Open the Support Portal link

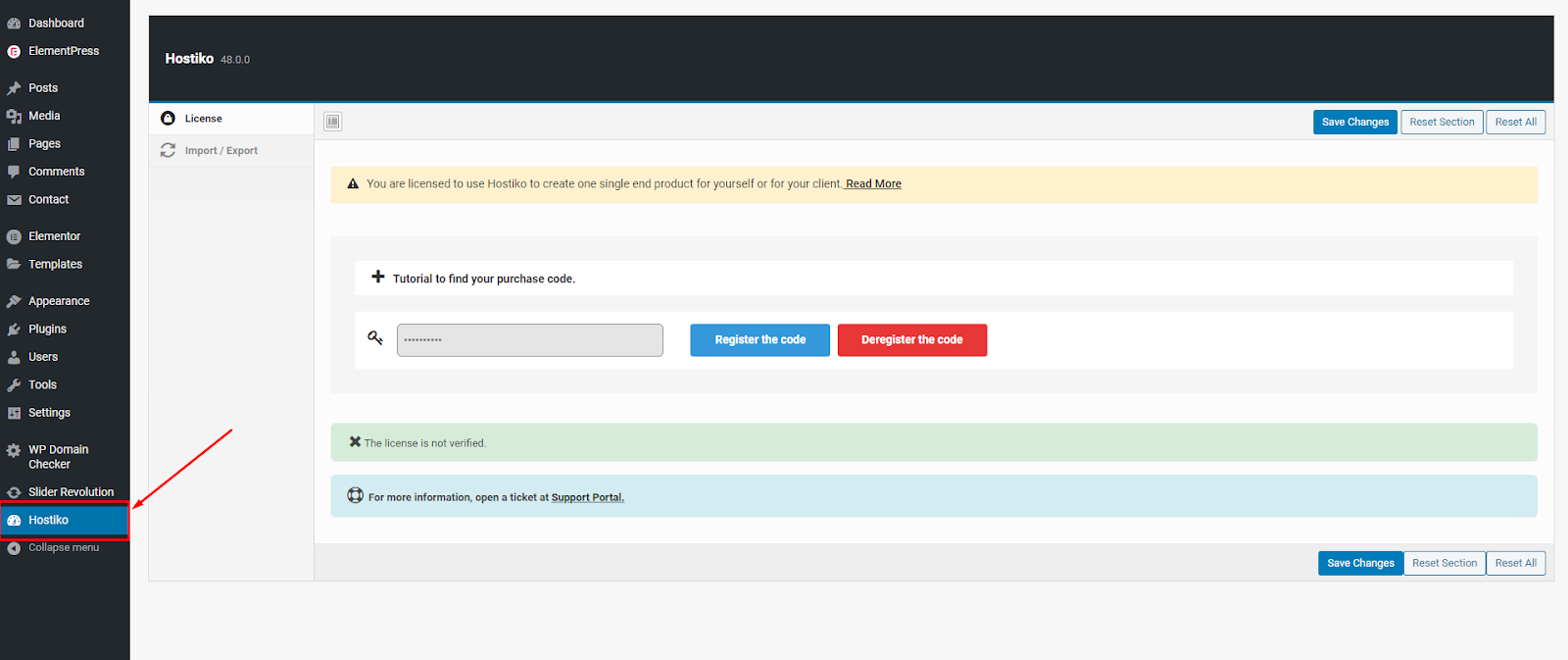click(x=587, y=498)
